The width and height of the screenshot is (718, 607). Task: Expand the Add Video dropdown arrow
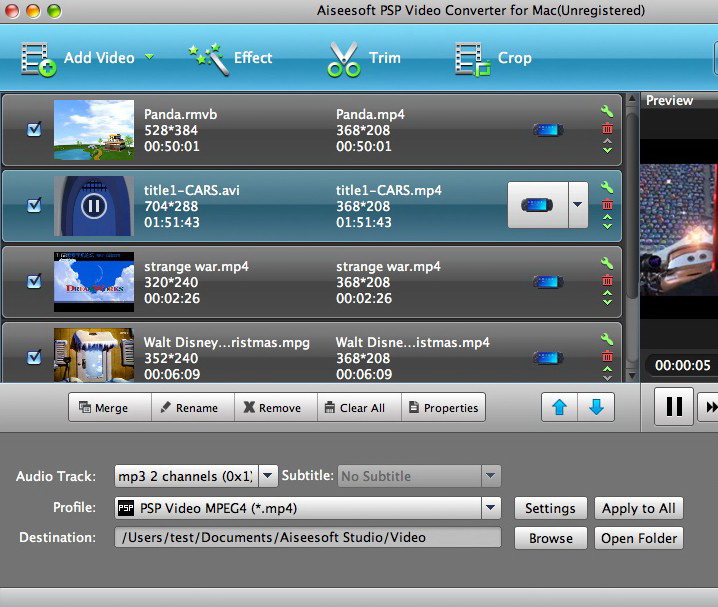point(149,57)
